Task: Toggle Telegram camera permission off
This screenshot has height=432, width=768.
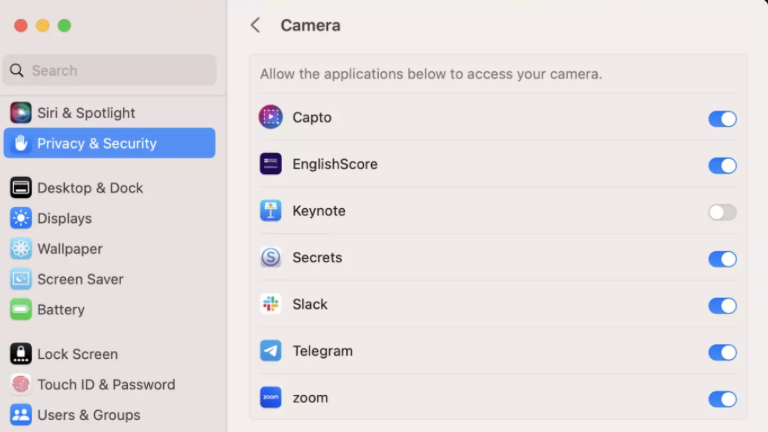Action: click(722, 352)
